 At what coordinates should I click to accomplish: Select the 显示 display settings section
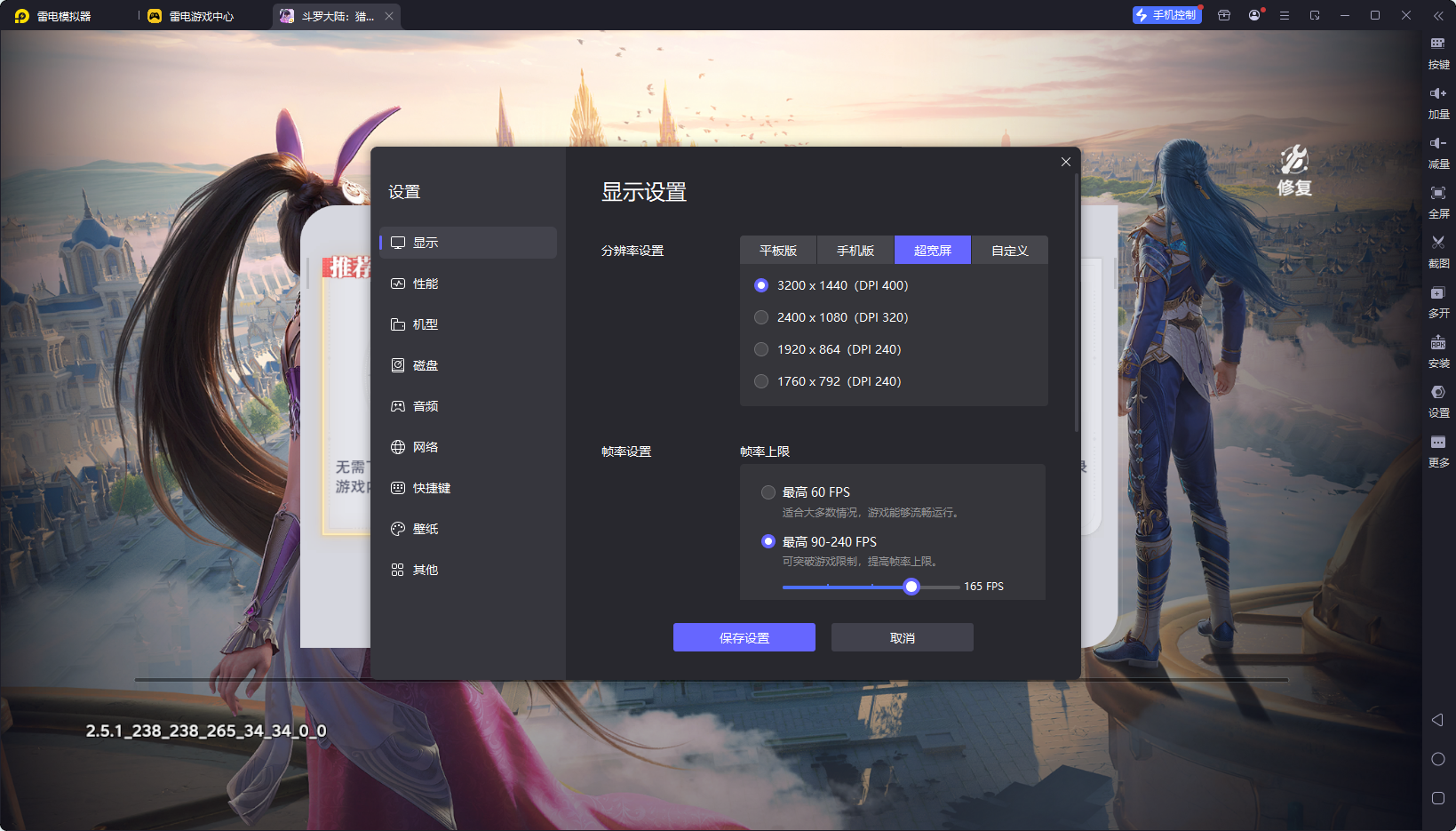468,243
